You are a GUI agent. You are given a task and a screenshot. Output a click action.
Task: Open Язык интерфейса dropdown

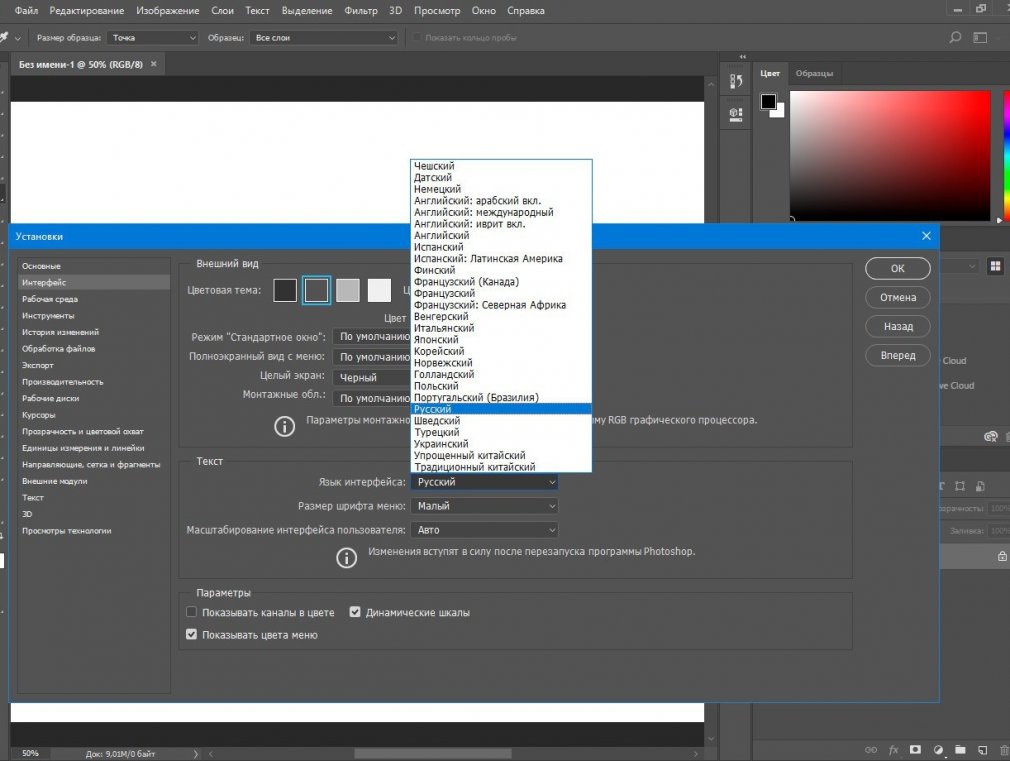pos(484,482)
